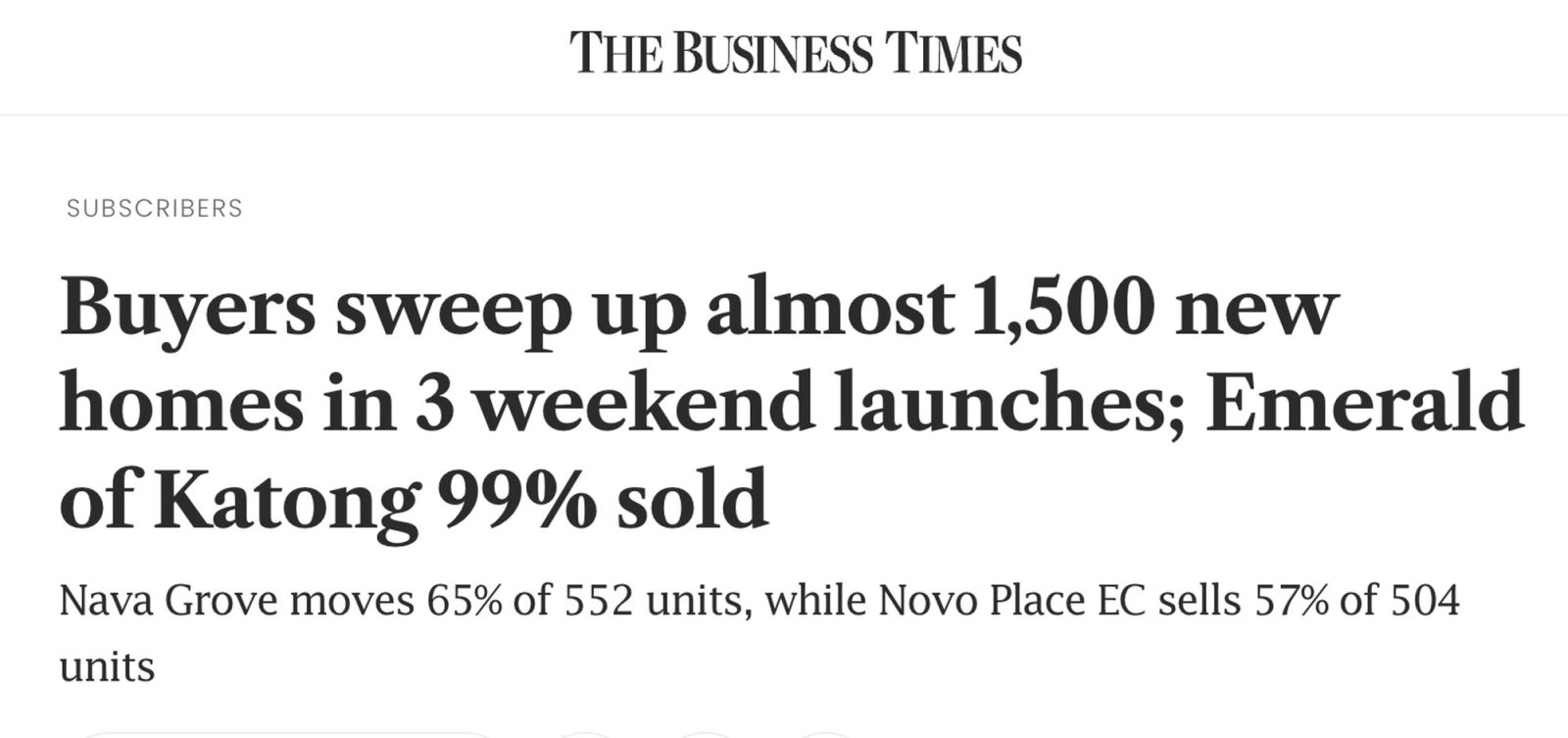Click the word 'TIMES' in the masthead
The image size is (1568, 738).
[x=954, y=53]
